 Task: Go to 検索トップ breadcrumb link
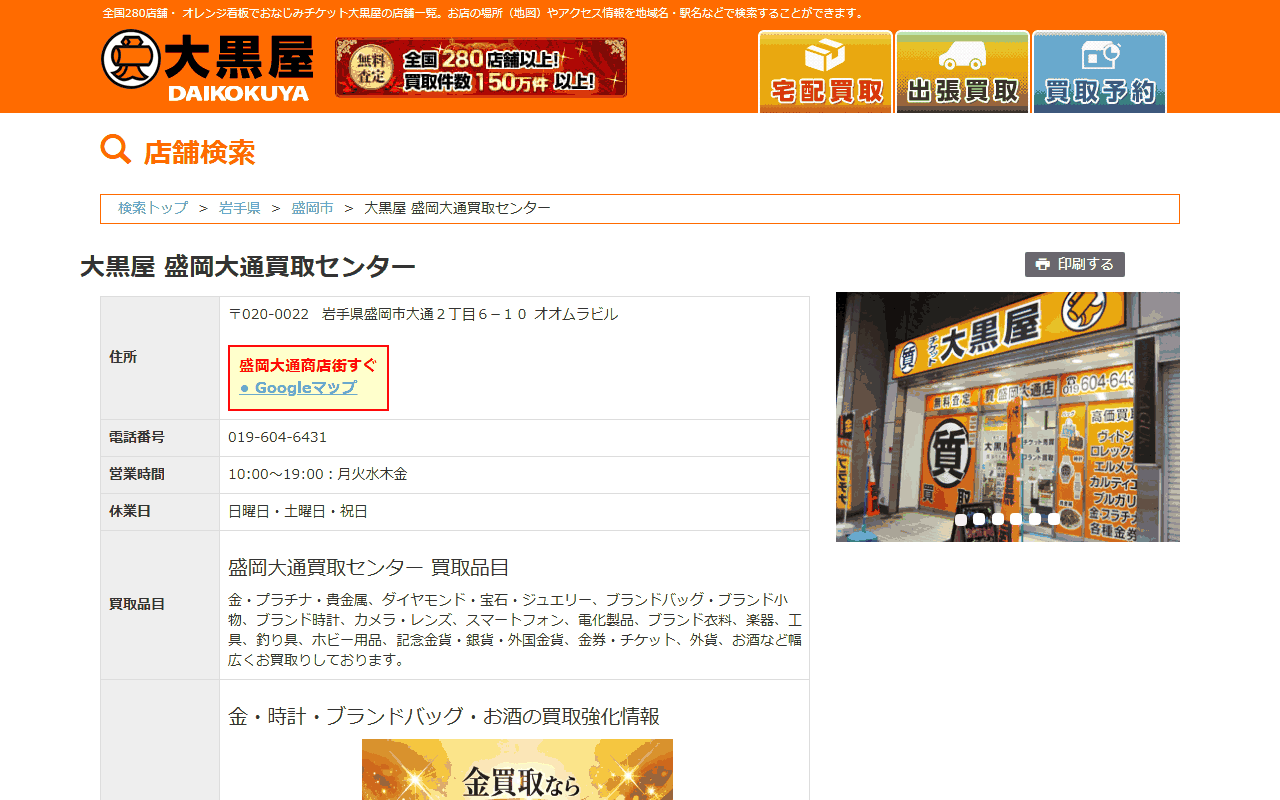point(153,208)
